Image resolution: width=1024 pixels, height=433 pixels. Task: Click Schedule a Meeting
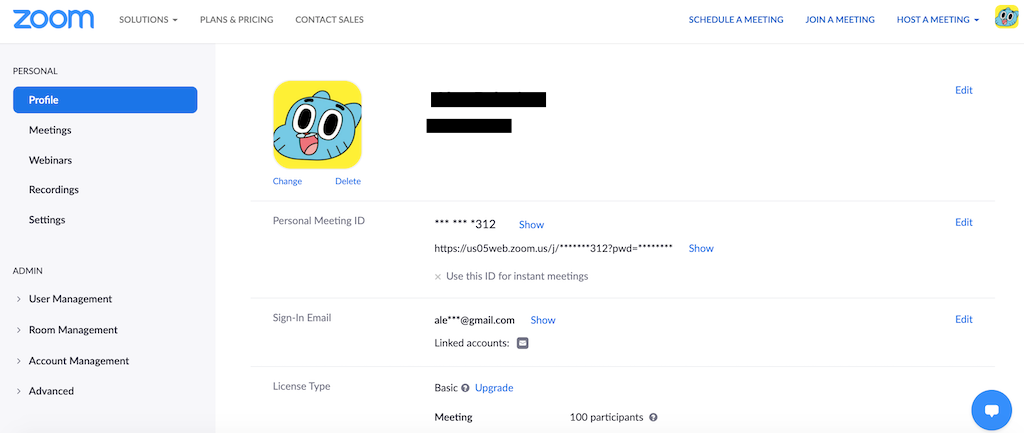(x=736, y=20)
